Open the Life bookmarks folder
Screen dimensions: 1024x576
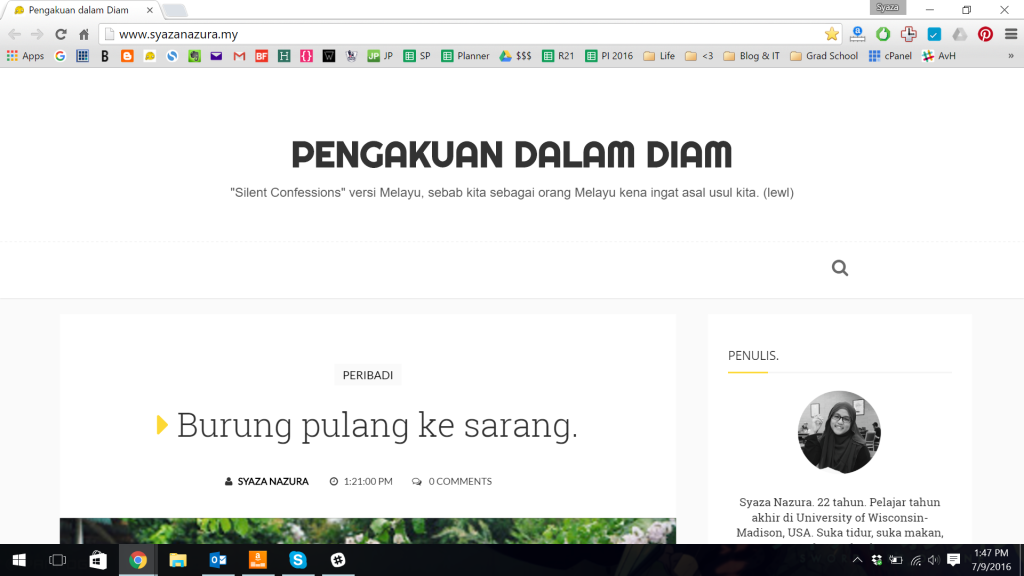point(659,56)
